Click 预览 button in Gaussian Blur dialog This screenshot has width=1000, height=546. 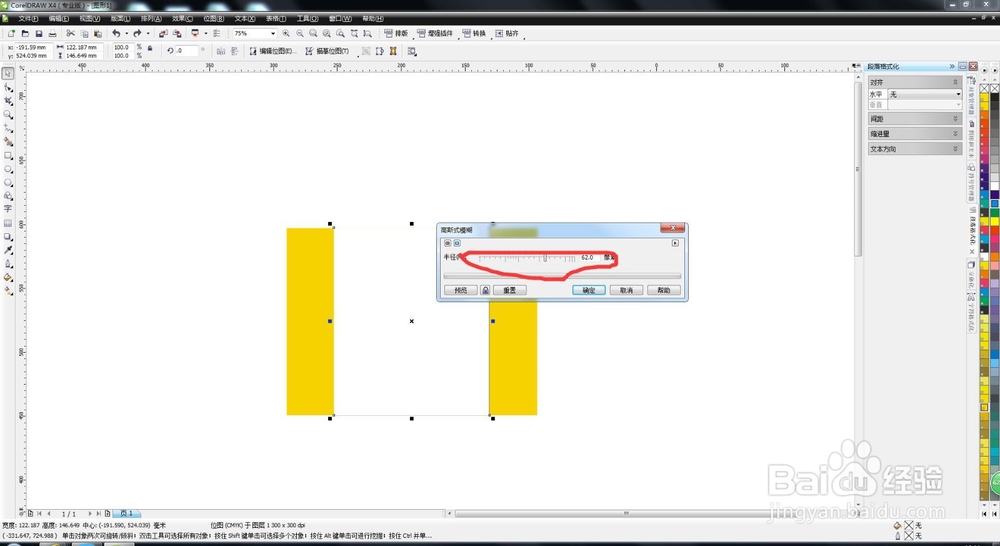click(x=460, y=290)
